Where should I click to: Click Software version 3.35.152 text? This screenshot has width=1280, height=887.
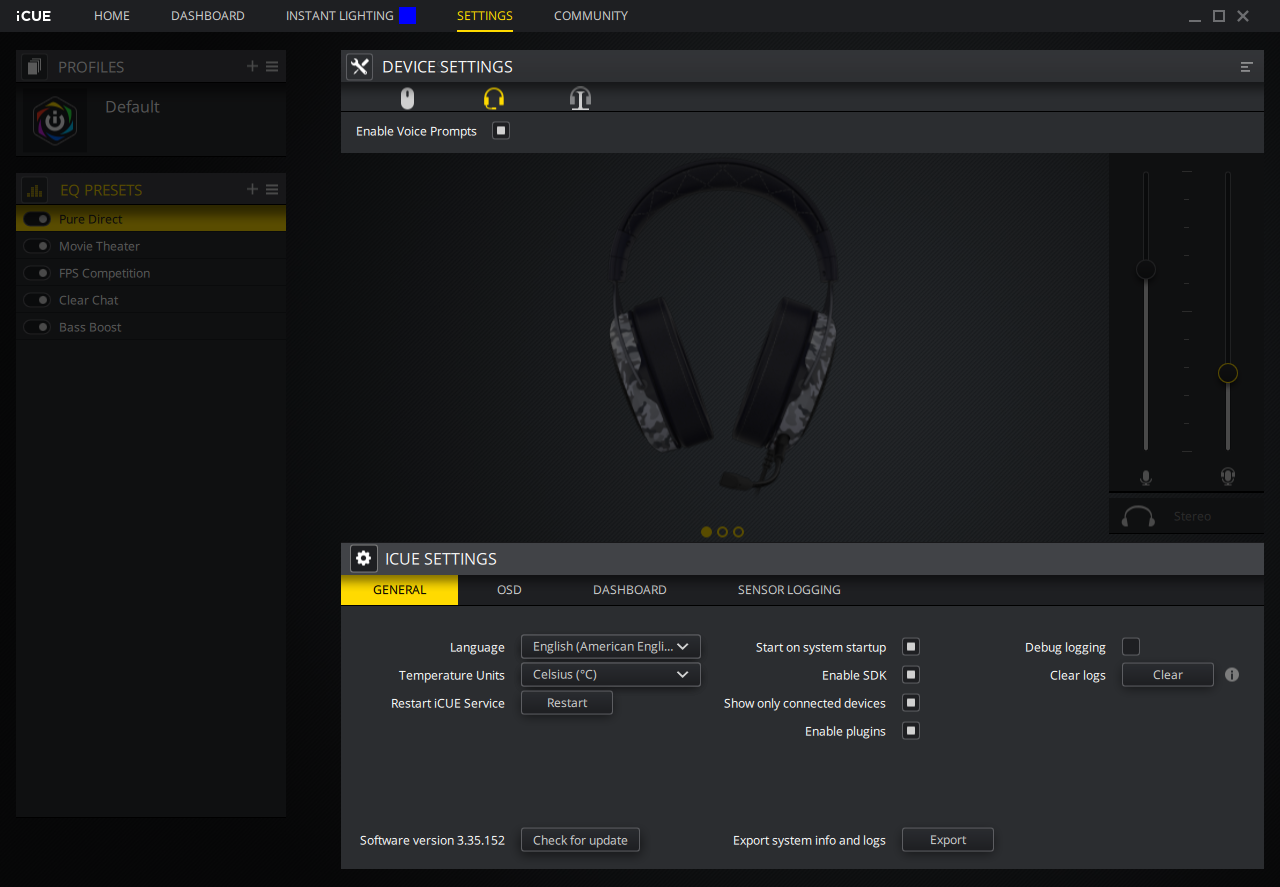432,840
